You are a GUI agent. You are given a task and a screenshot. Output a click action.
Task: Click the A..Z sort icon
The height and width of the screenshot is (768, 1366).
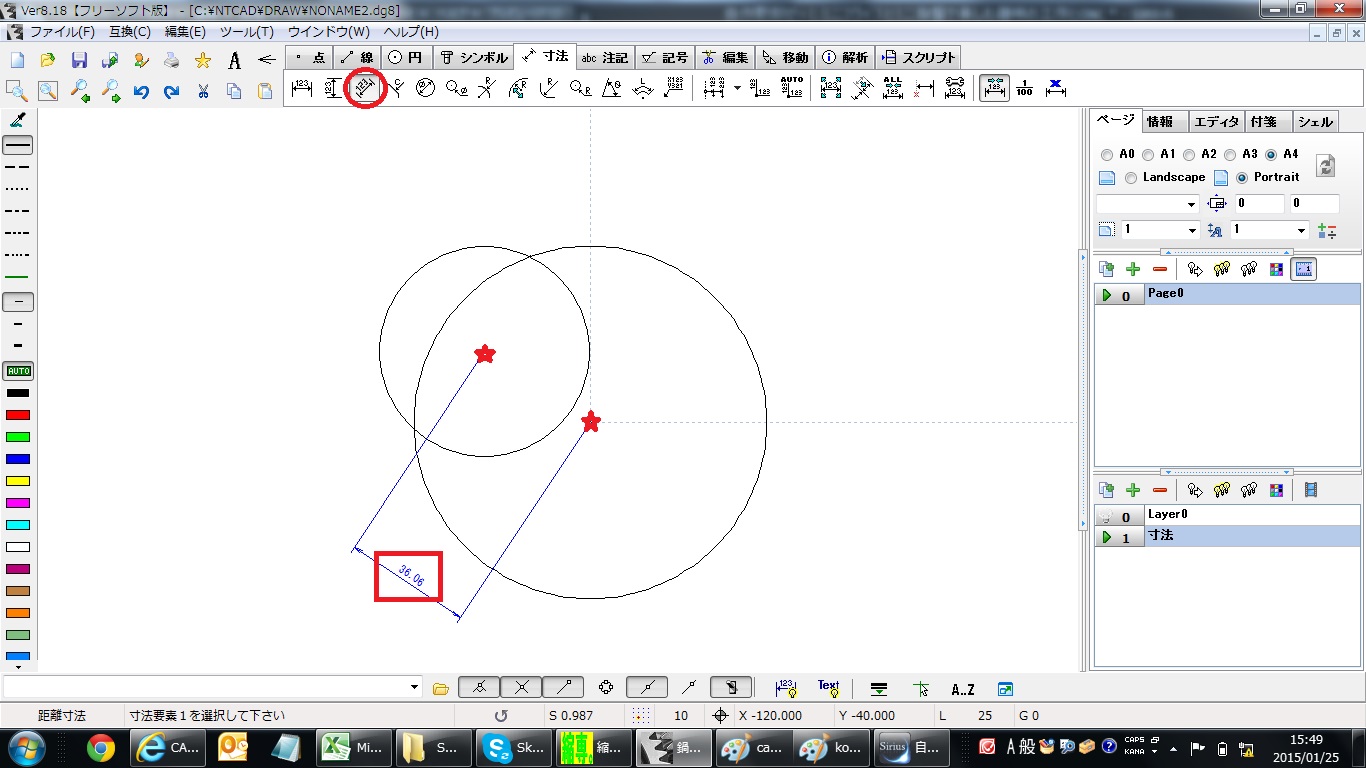pyautogui.click(x=962, y=689)
